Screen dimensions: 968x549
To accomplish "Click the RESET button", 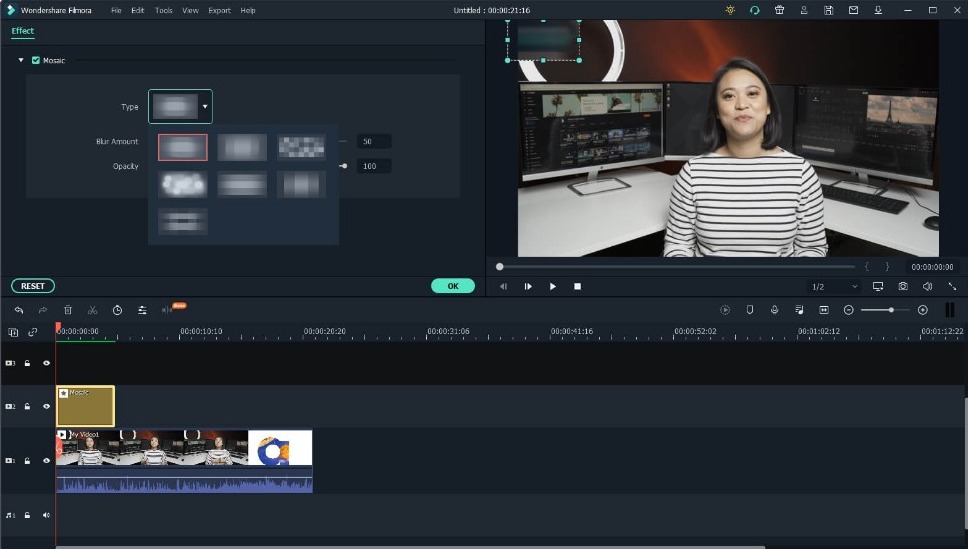I will click(x=33, y=286).
